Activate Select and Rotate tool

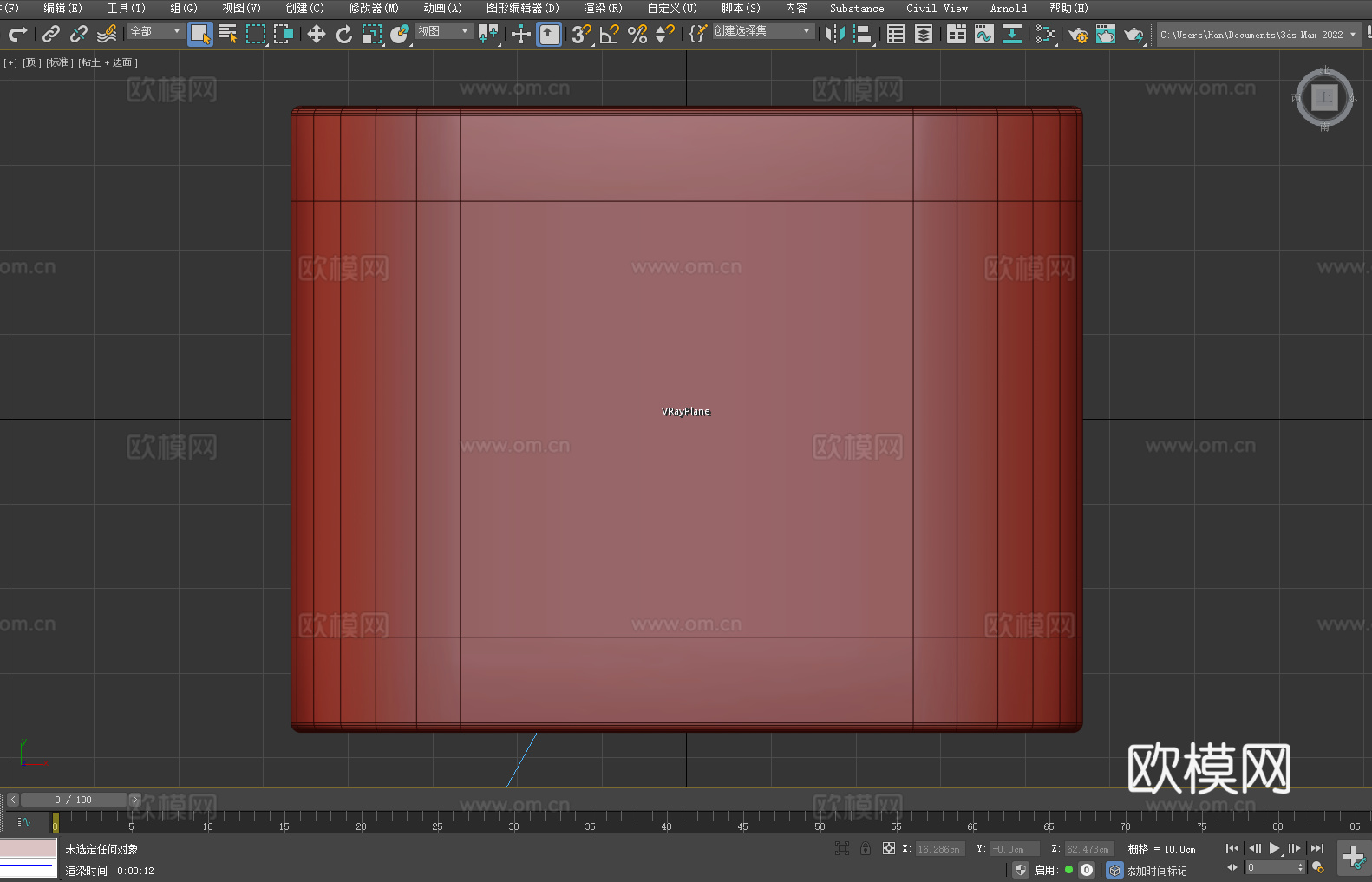coord(344,34)
